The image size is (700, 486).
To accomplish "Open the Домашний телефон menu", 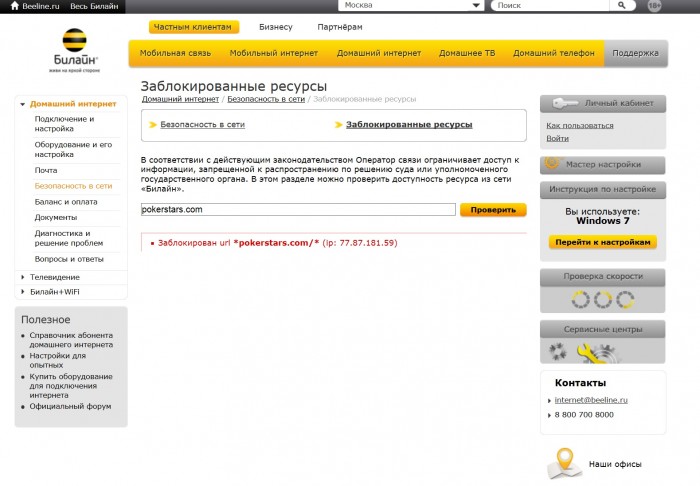I will [554, 53].
